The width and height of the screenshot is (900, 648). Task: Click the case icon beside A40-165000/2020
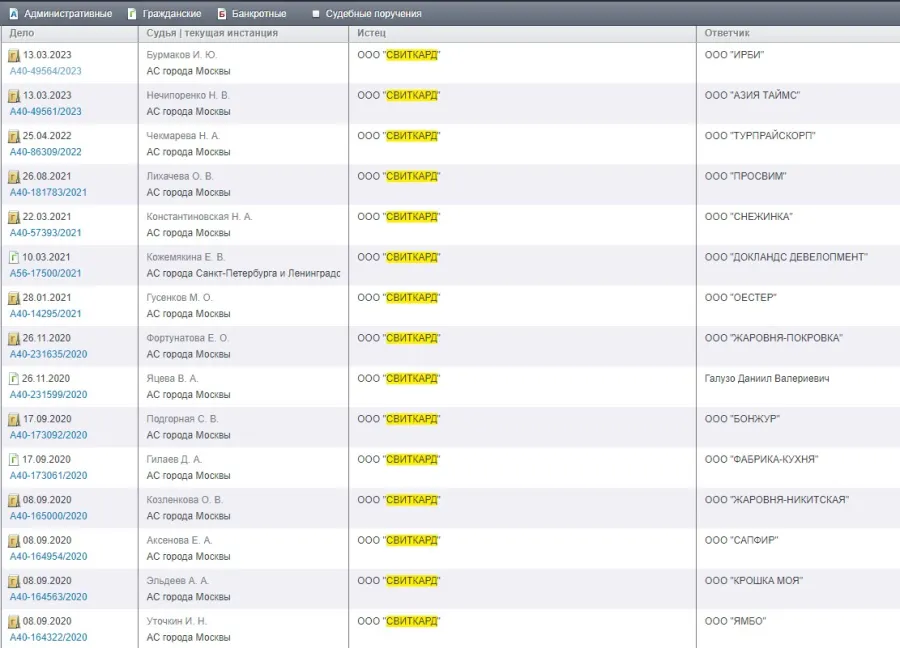(14, 500)
